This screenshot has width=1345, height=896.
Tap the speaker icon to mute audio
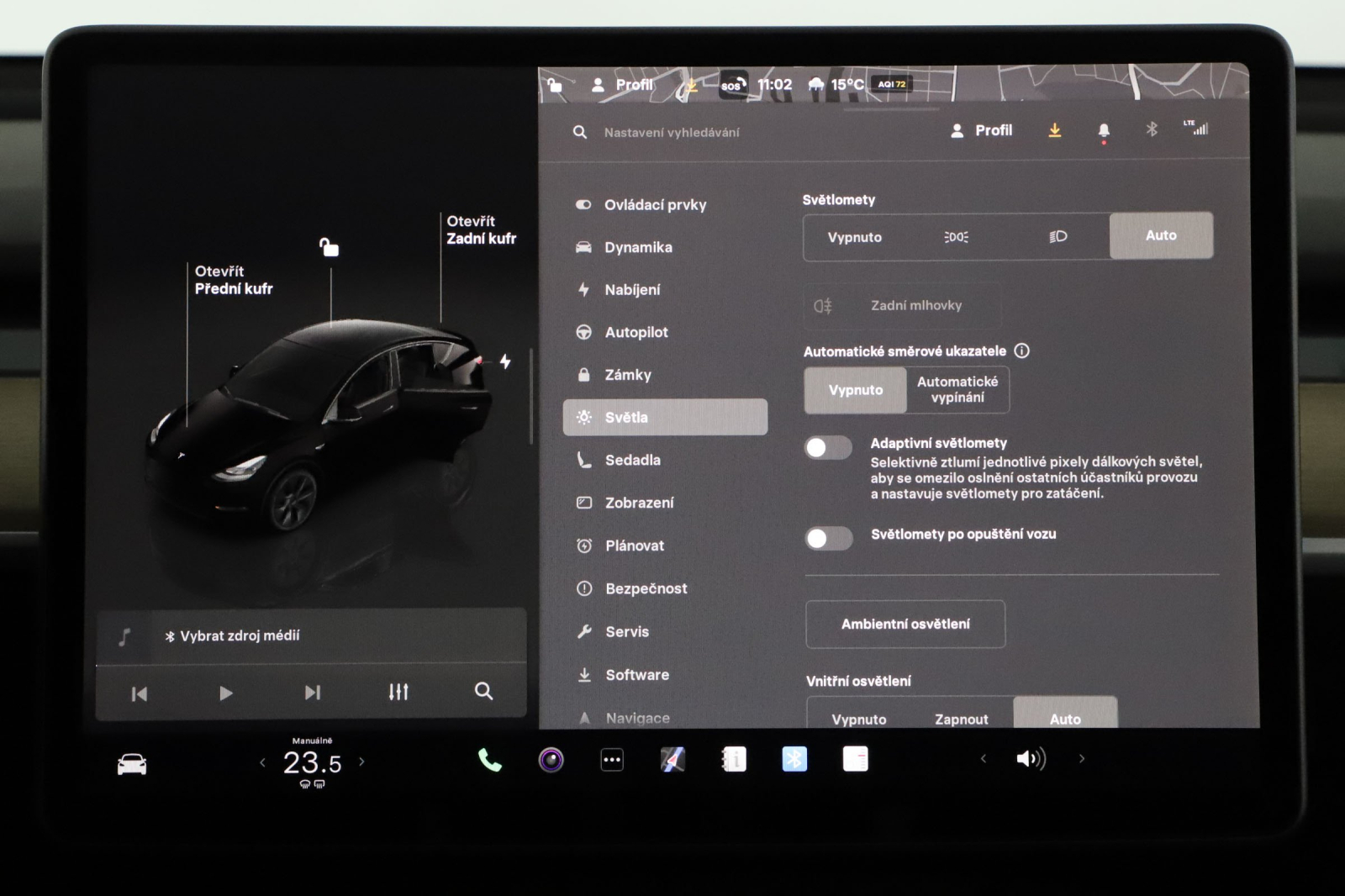[x=1029, y=758]
